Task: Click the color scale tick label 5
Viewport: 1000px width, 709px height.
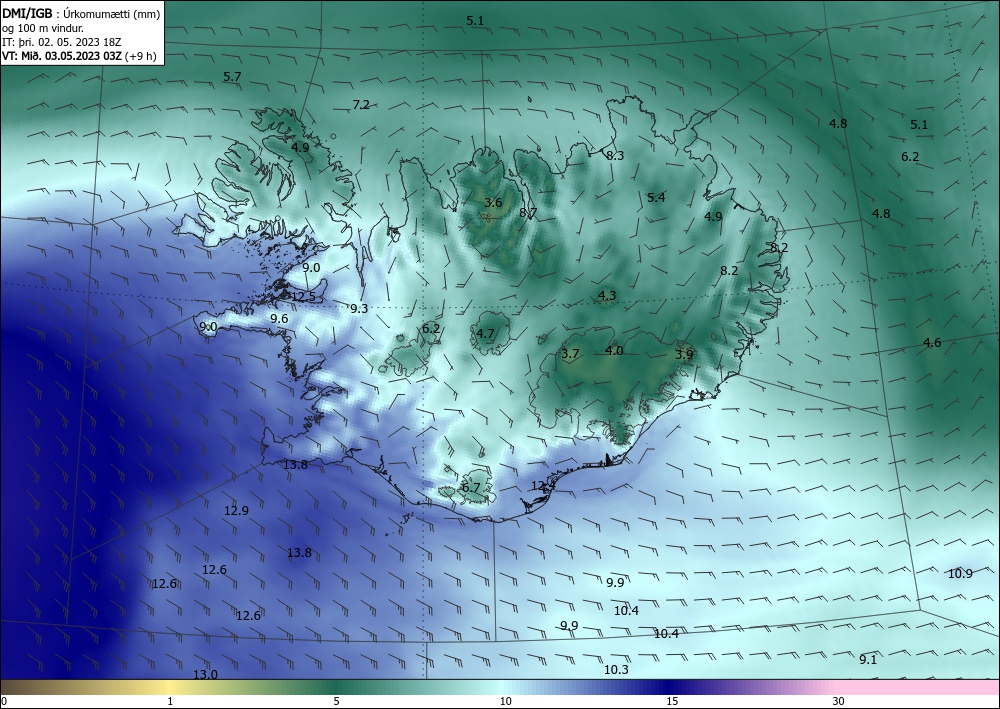Action: click(x=336, y=702)
